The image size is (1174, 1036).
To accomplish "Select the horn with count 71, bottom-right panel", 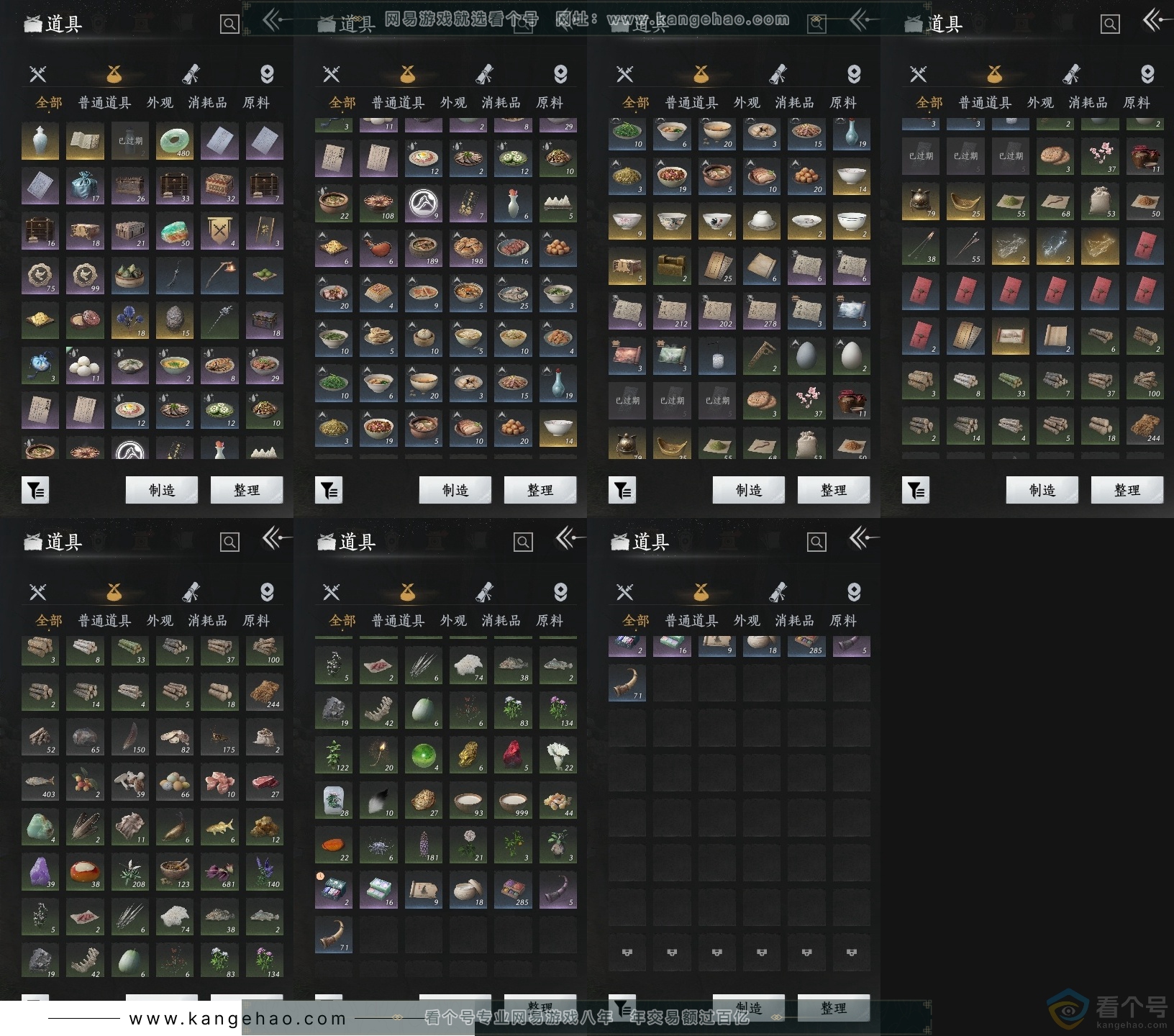I will pyautogui.click(x=627, y=682).
